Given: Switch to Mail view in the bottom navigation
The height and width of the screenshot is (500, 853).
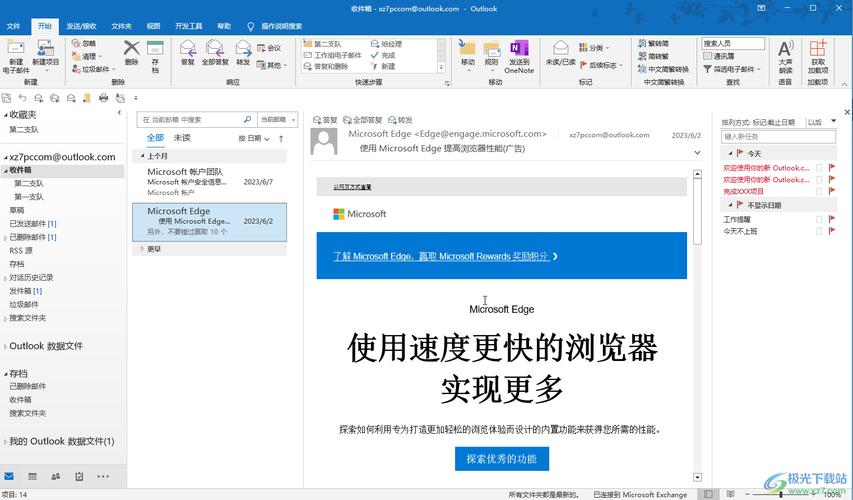Looking at the screenshot, I should pos(9,476).
